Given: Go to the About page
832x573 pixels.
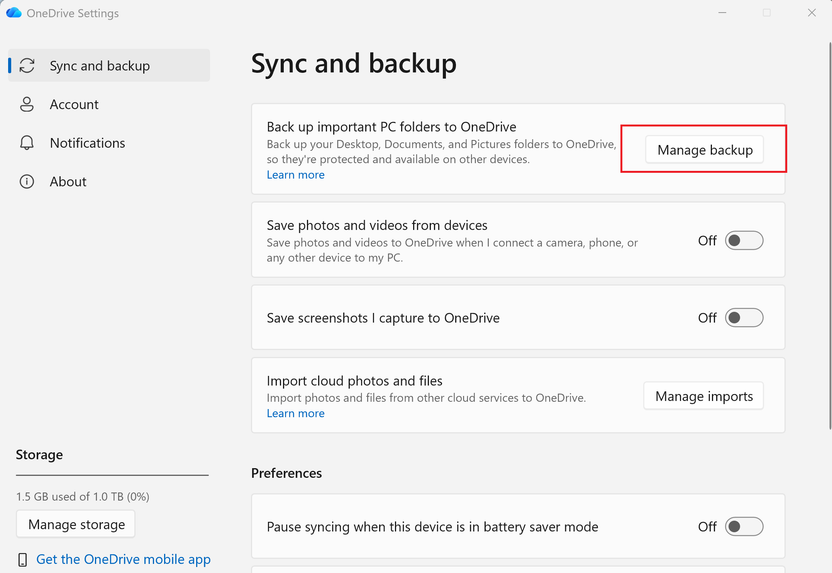Looking at the screenshot, I should 109,181.
